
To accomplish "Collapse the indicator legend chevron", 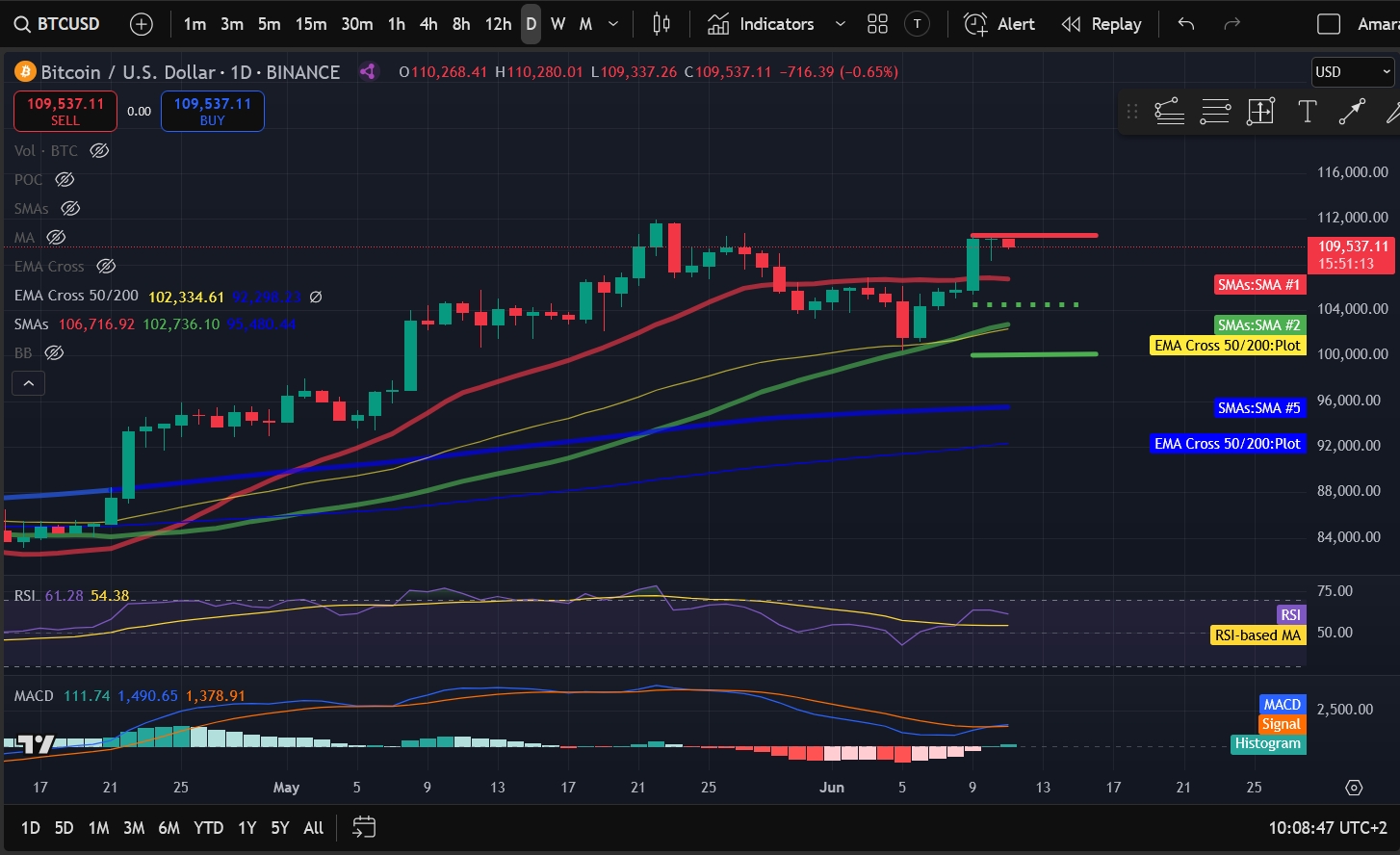I will [29, 383].
